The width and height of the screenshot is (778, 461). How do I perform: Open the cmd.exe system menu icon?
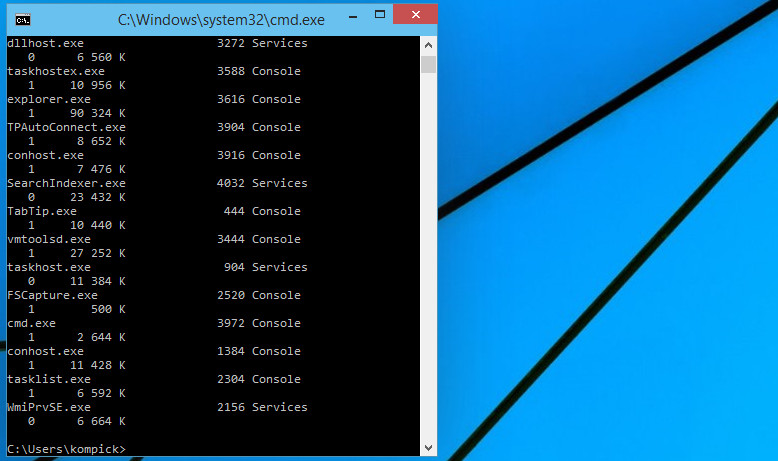click(23, 20)
